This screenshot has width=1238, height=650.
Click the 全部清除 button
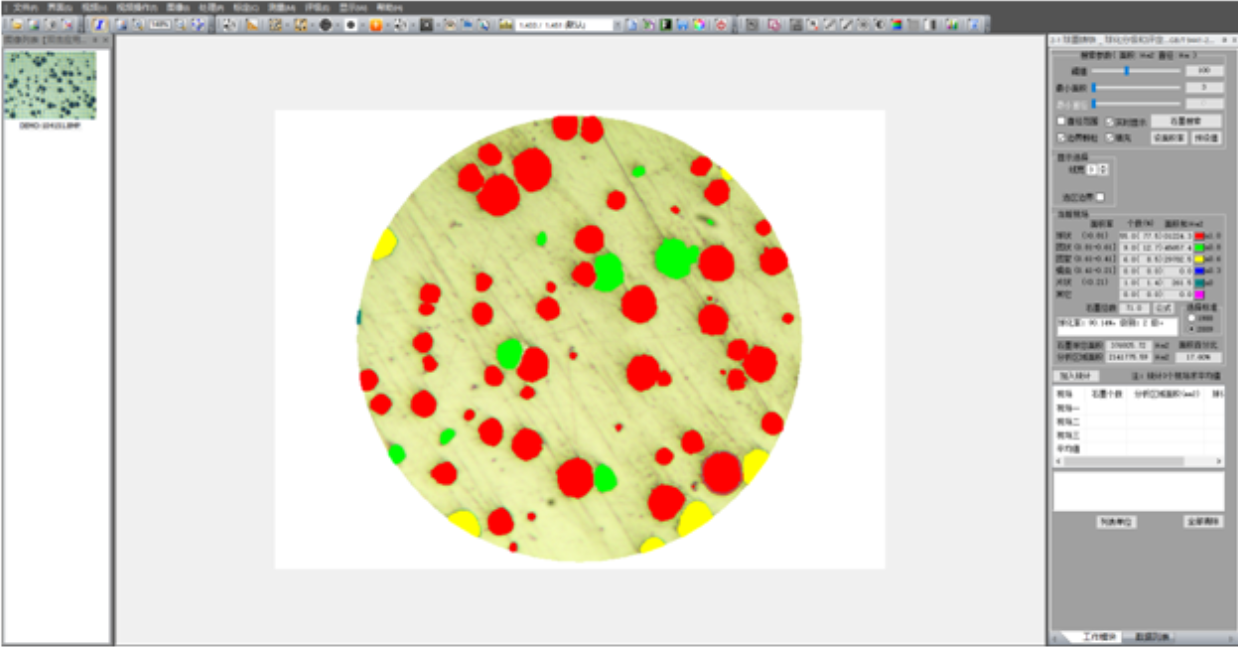coord(1203,522)
